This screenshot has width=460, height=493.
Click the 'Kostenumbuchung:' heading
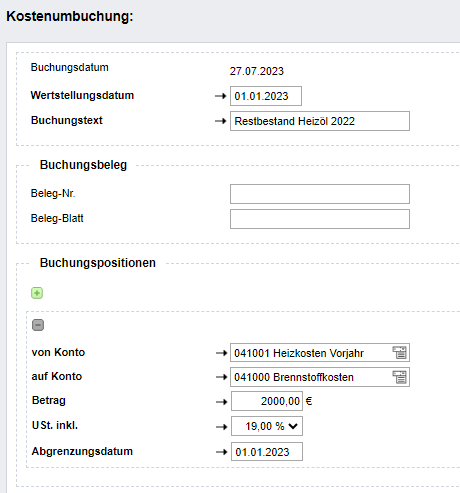pos(70,16)
